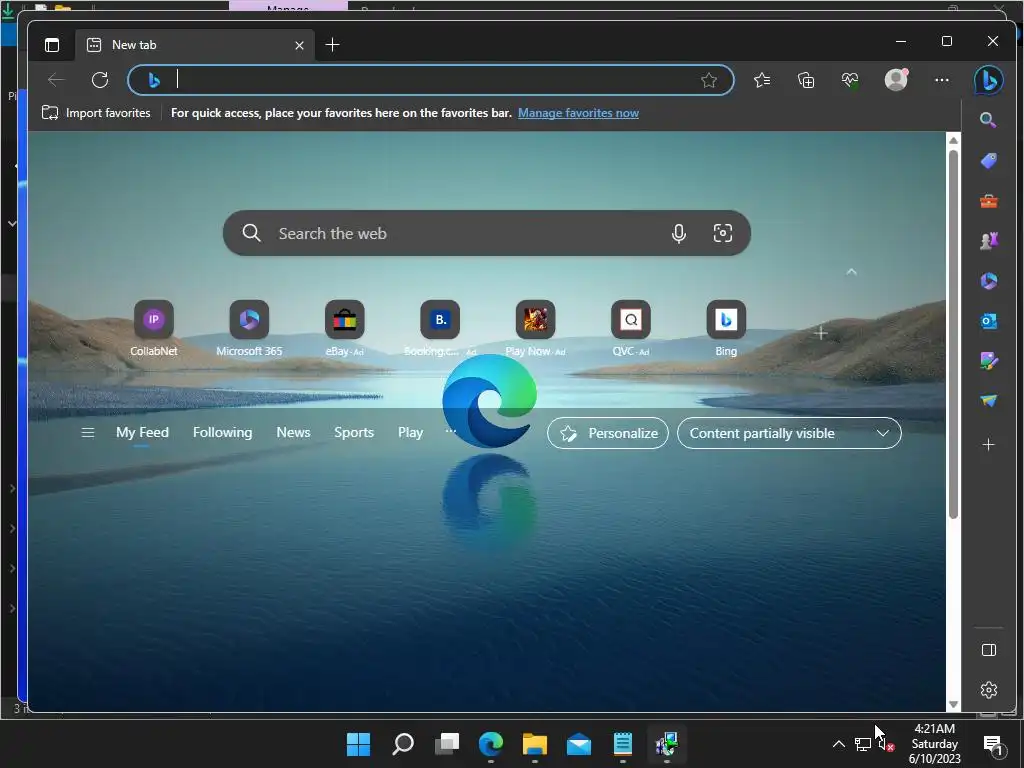
Task: Open sidebar Outlook icon
Action: (989, 321)
